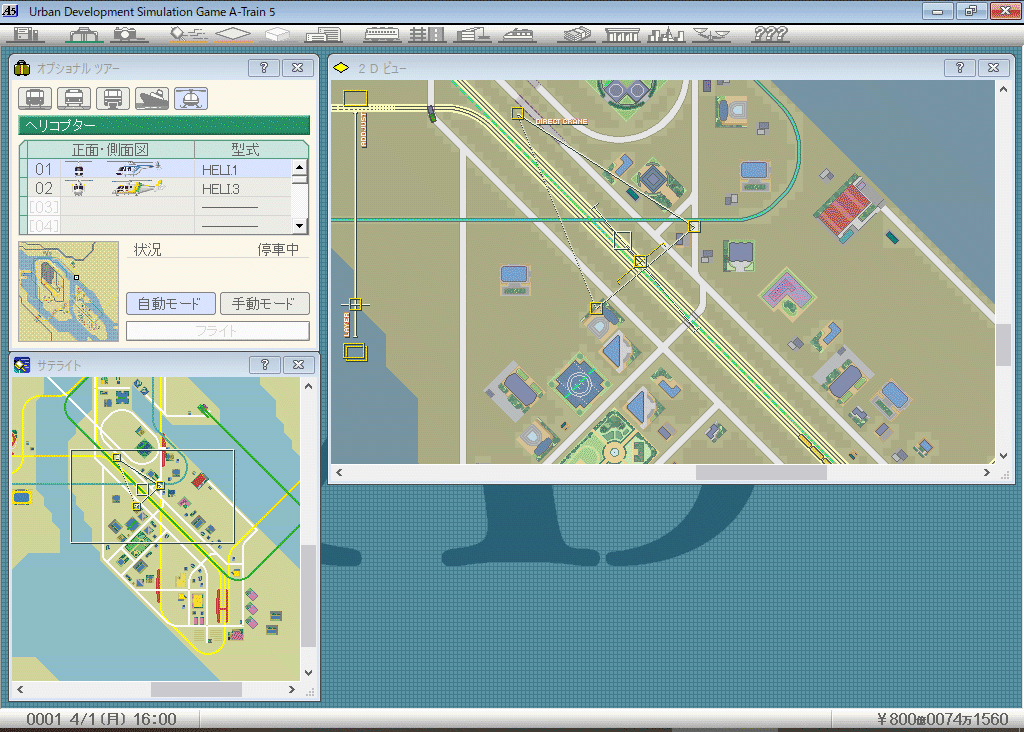This screenshot has width=1024, height=732.
Task: Select the ship vehicle type icon
Action: (x=152, y=99)
